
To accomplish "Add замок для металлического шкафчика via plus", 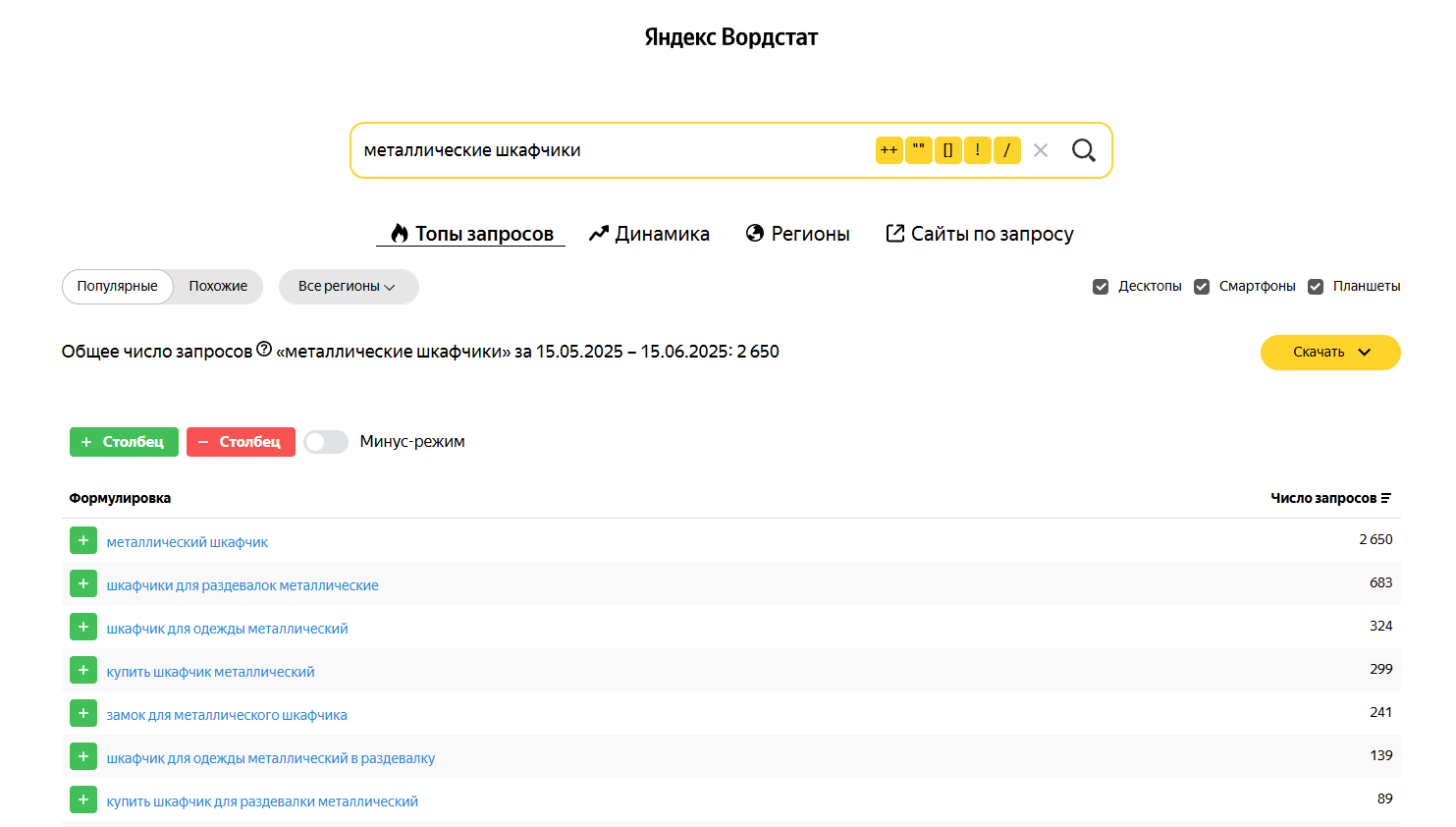I will [83, 713].
